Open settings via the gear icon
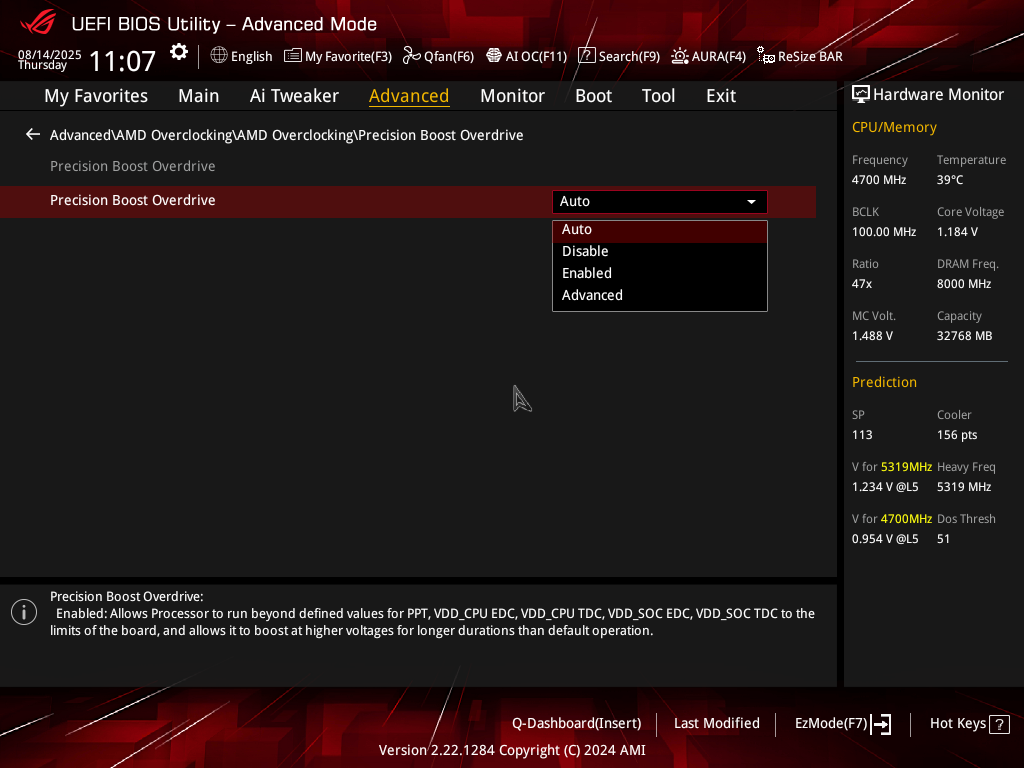Viewport: 1024px width, 768px height. 179,52
